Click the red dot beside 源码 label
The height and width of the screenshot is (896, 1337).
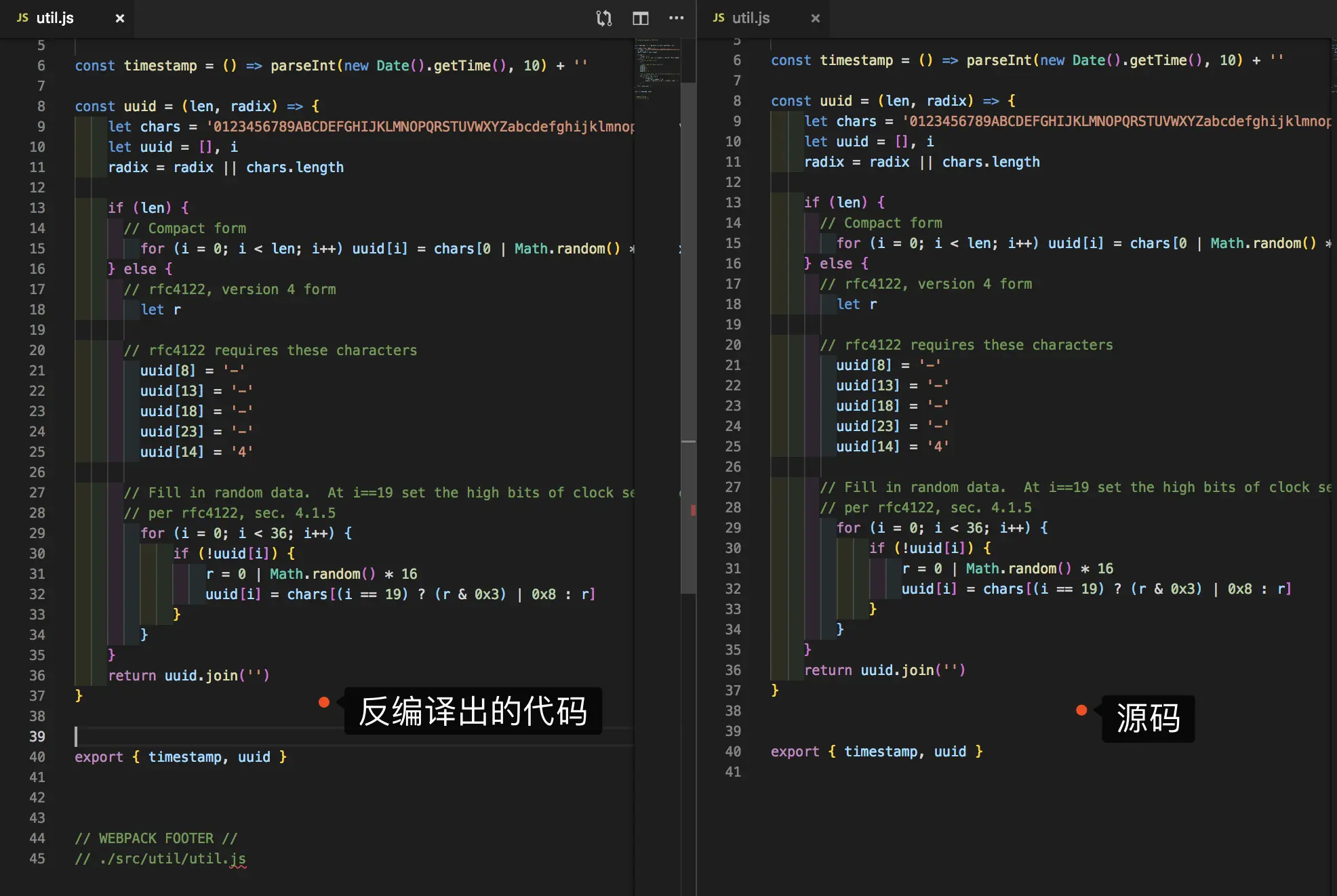(1081, 710)
